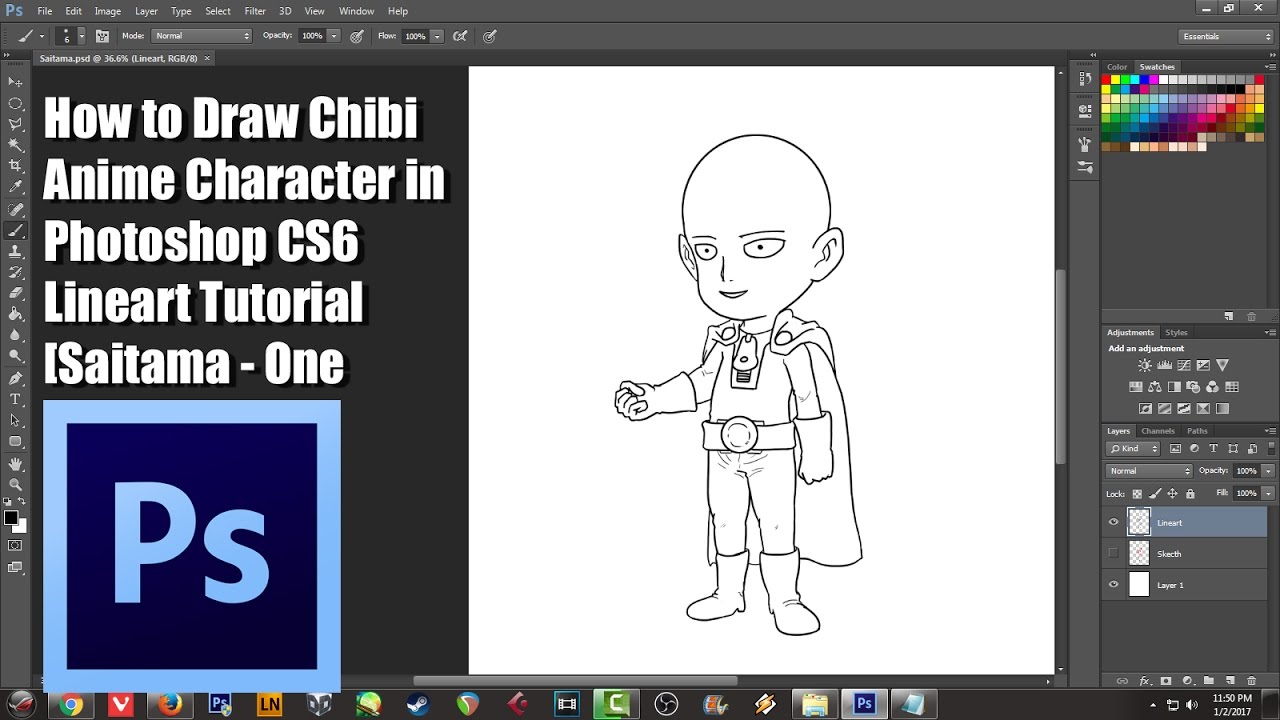Select the Paint Bucket tool
This screenshot has width=1280, height=720.
click(15, 314)
